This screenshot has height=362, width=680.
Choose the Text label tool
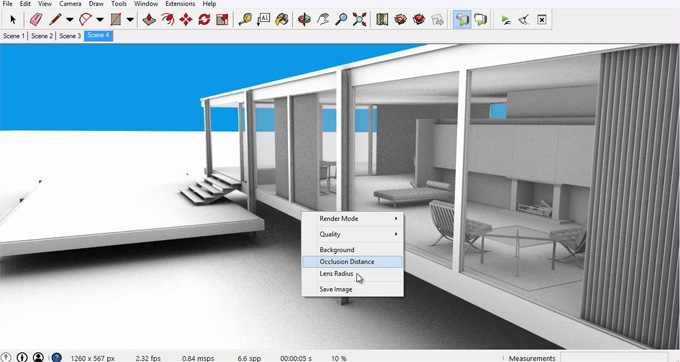coord(263,20)
